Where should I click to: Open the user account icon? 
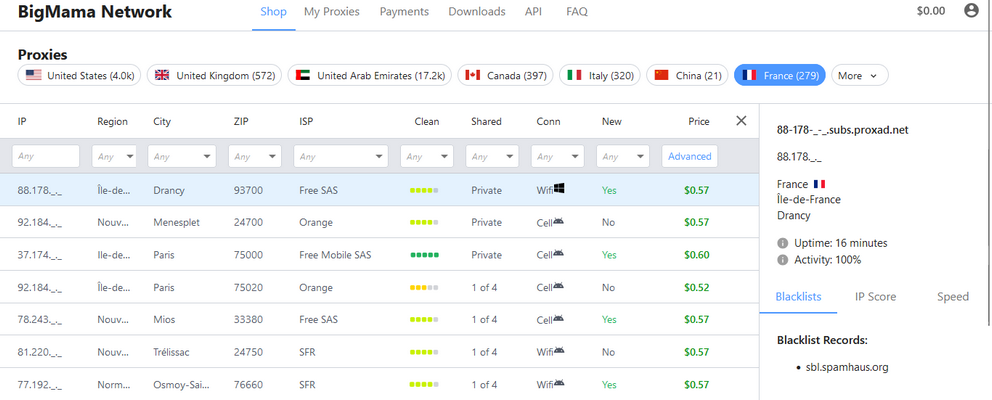coord(971,11)
